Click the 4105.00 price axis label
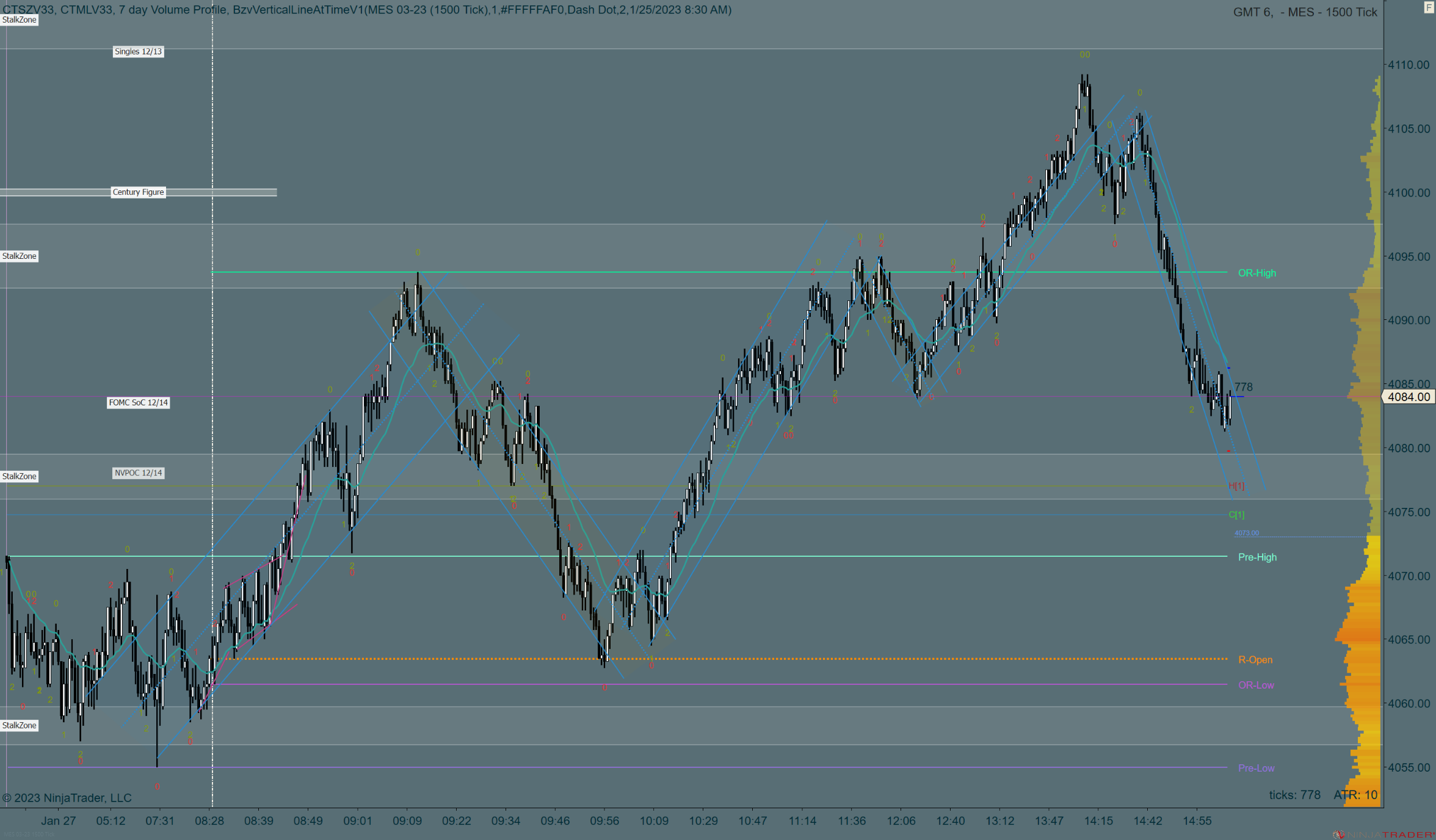 click(1409, 129)
